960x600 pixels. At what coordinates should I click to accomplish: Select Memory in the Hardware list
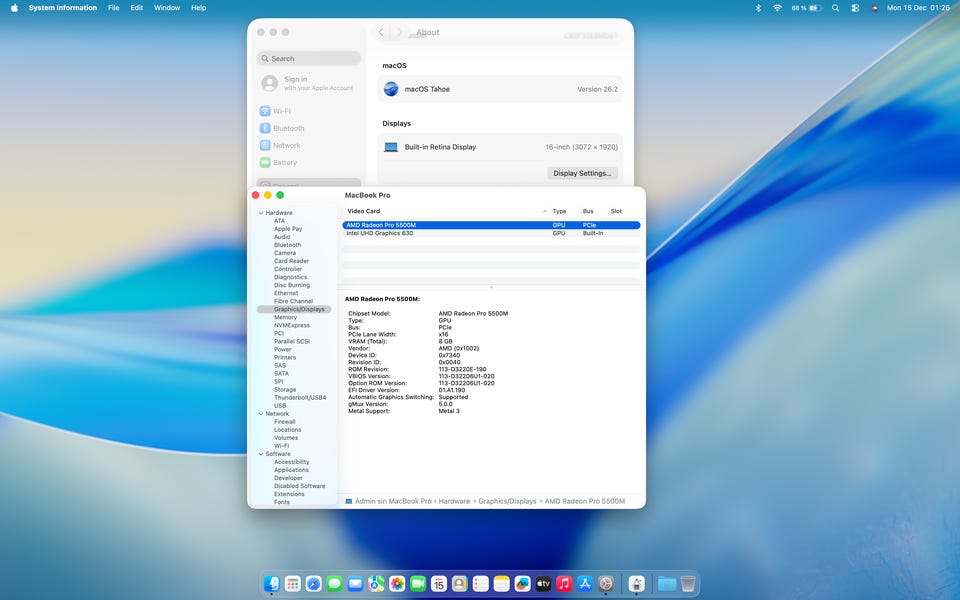click(x=285, y=317)
